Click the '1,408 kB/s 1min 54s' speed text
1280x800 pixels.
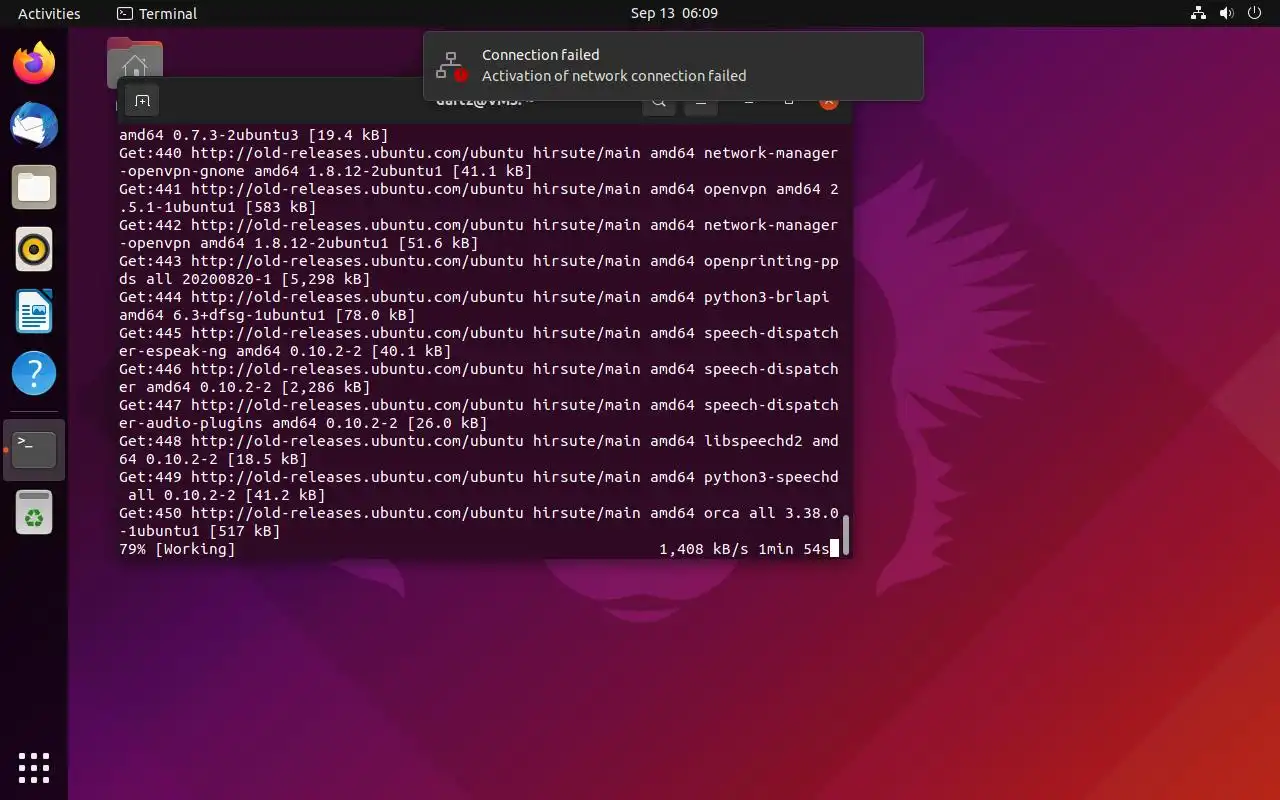click(x=744, y=549)
